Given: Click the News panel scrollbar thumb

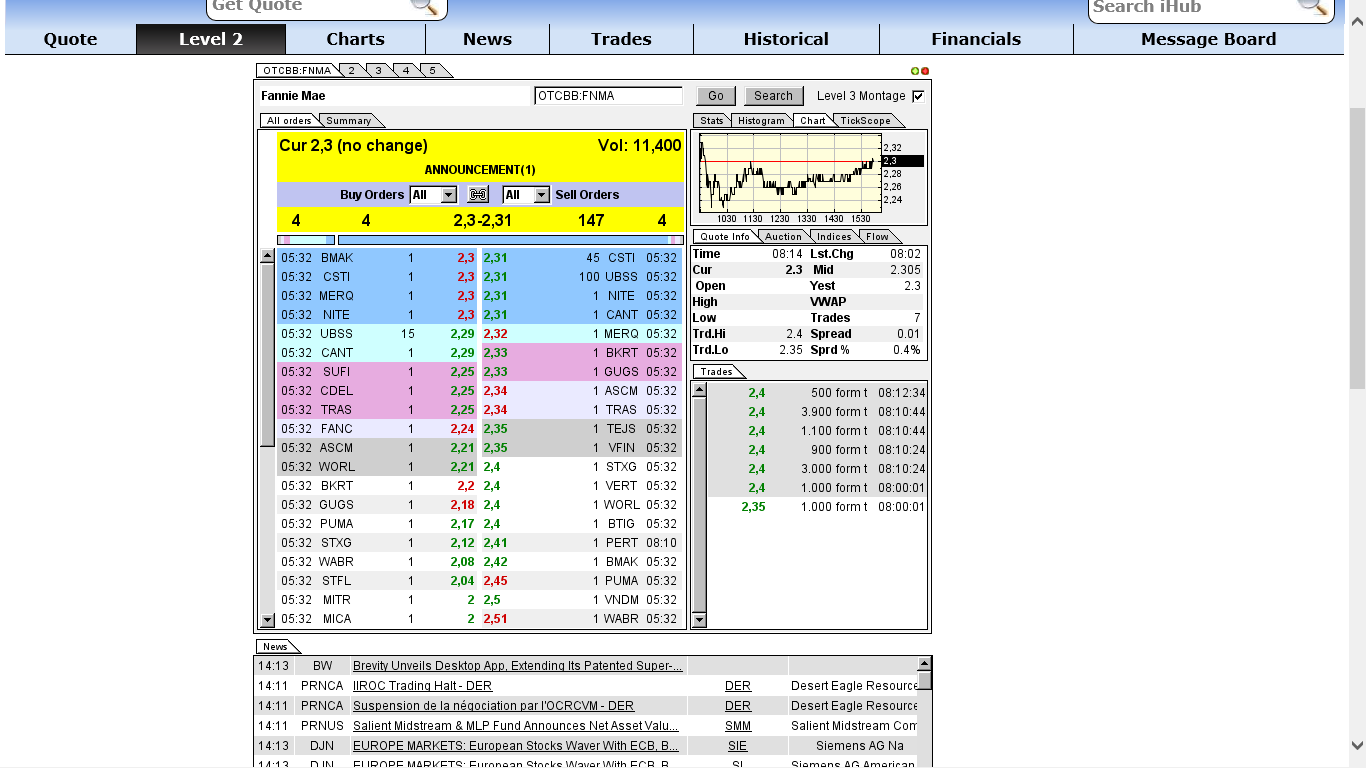Looking at the screenshot, I should point(925,680).
